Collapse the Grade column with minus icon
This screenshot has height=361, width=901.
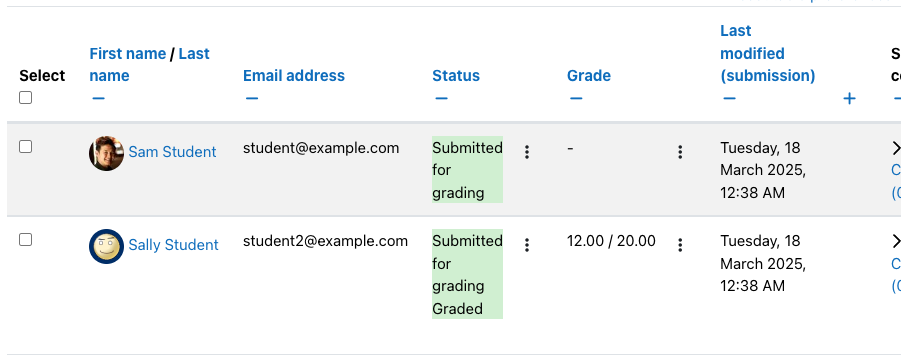pos(576,99)
